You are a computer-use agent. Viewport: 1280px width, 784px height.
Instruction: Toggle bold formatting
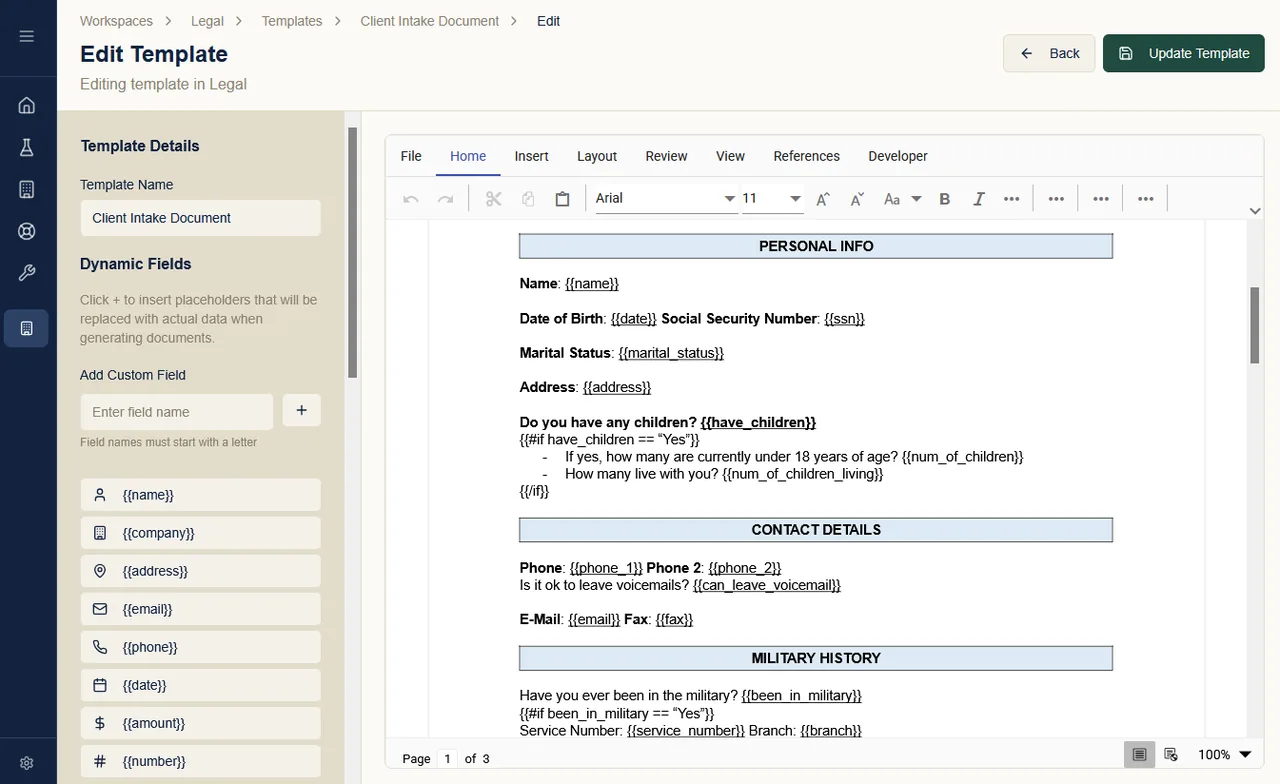click(945, 199)
